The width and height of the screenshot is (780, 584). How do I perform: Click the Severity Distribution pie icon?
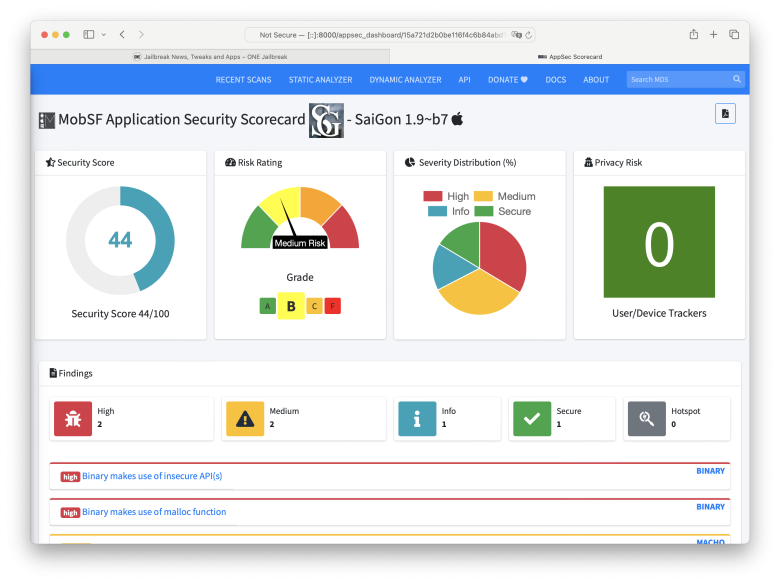click(x=410, y=162)
